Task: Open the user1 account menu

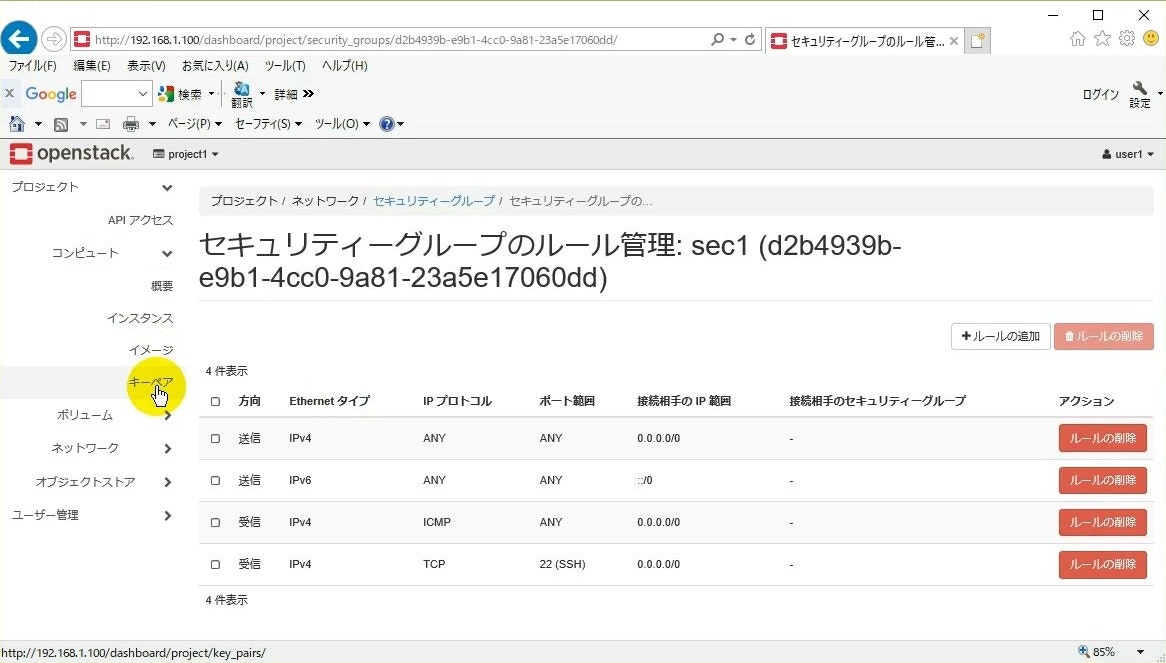Action: [1128, 155]
